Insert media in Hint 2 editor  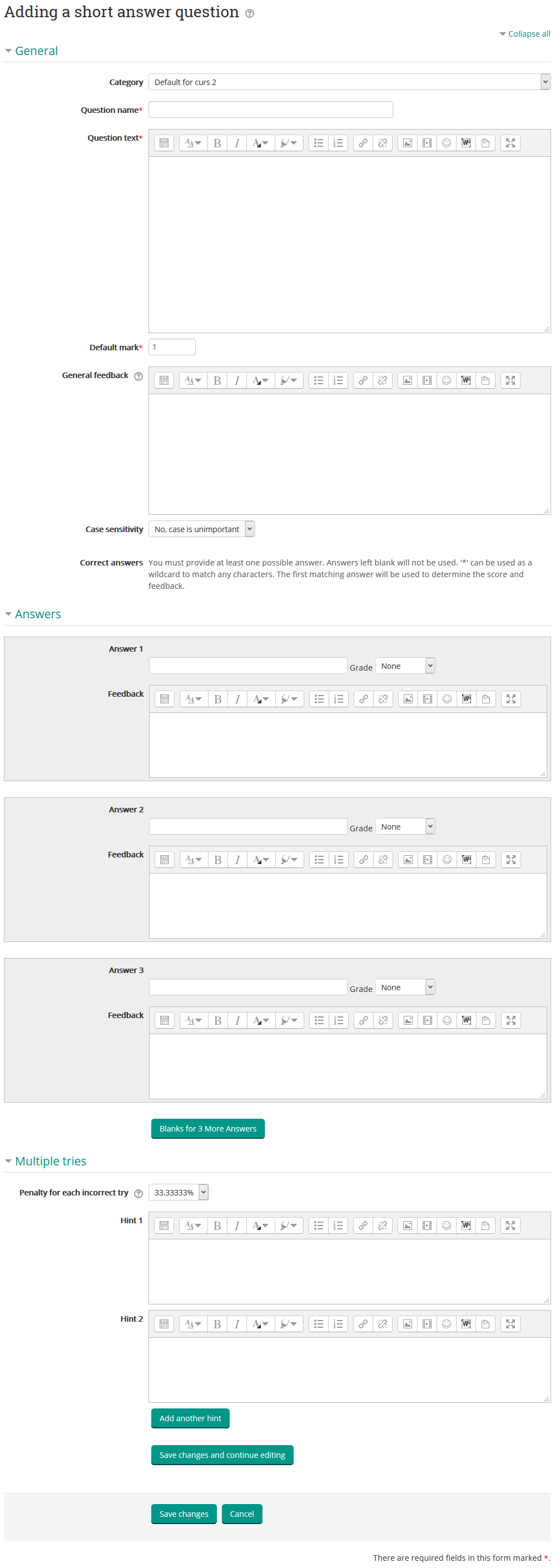(x=427, y=1324)
